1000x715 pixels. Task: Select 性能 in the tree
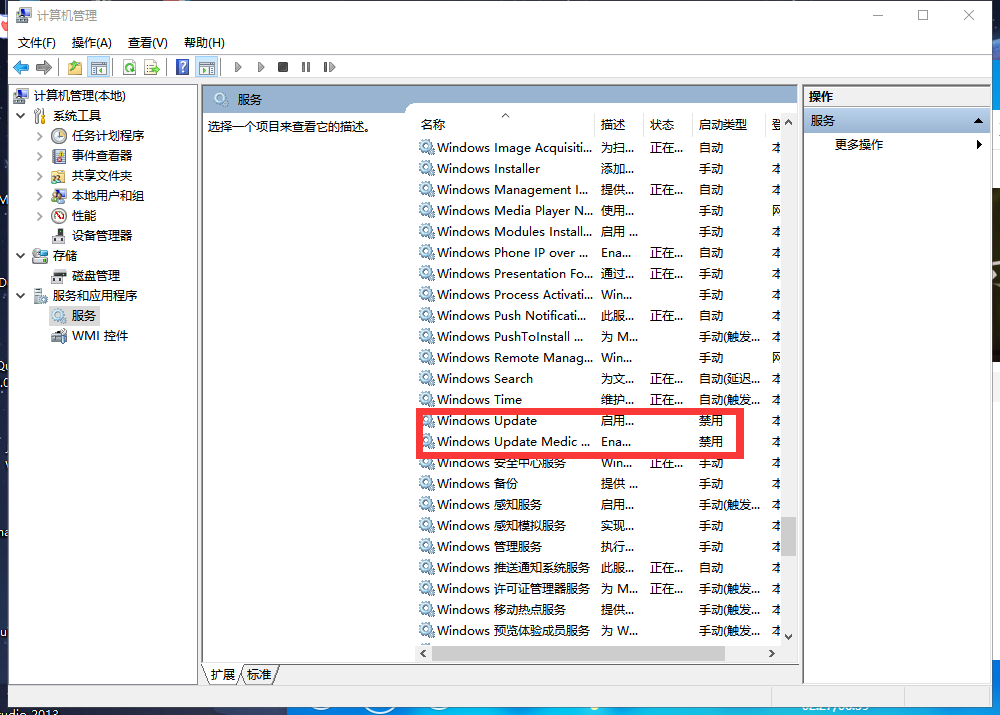[84, 216]
